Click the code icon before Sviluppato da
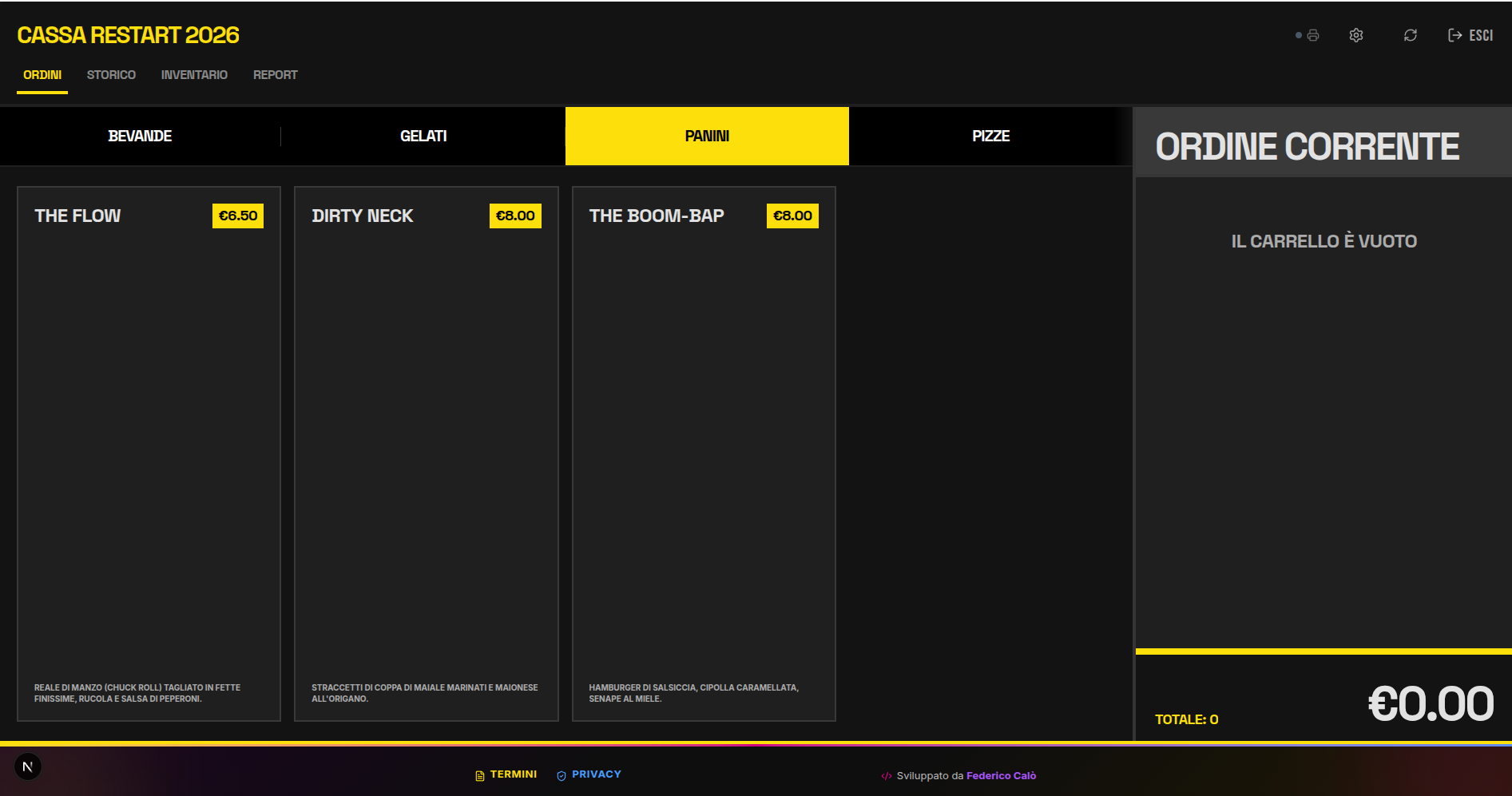The width and height of the screenshot is (1512, 796). pos(887,776)
